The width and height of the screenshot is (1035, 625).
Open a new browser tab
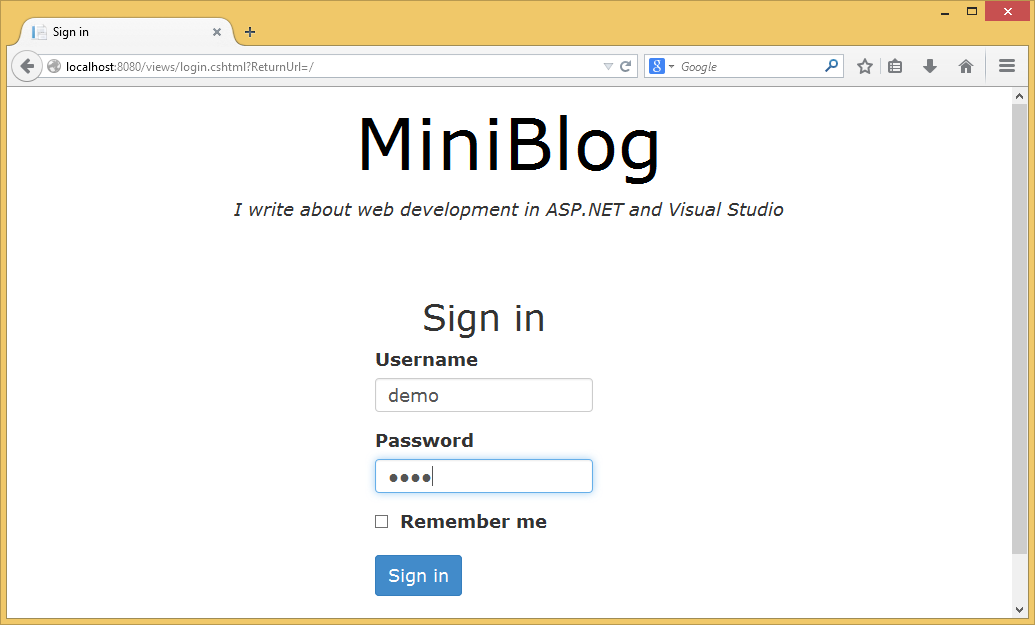[x=248, y=31]
